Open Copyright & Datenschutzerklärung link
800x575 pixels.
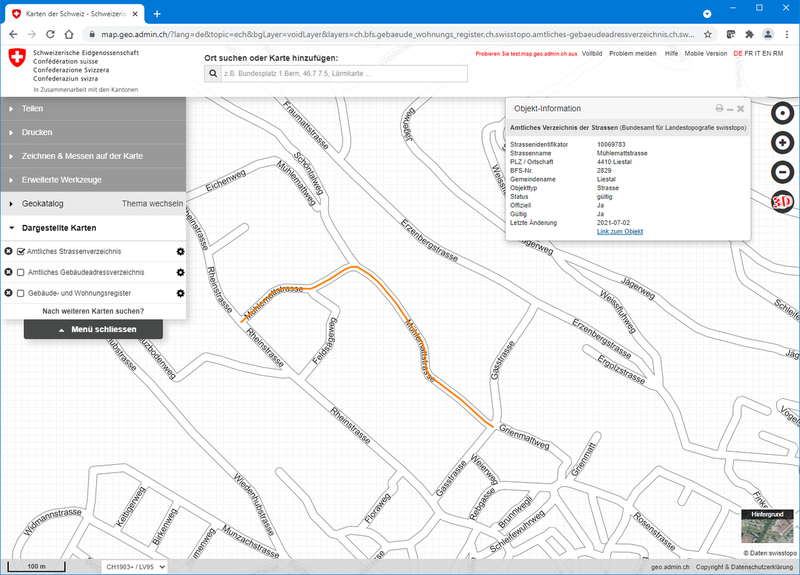tap(744, 567)
